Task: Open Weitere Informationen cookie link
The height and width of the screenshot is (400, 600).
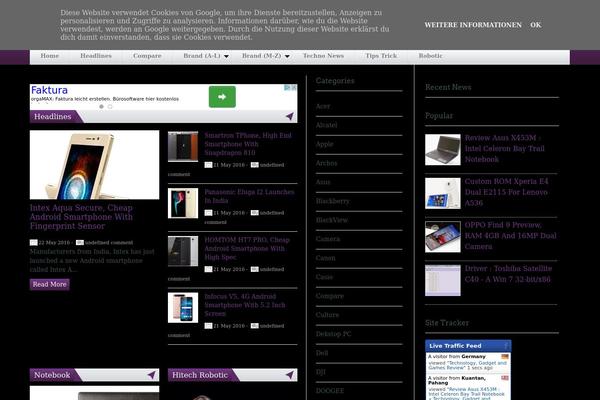Action: (473, 25)
